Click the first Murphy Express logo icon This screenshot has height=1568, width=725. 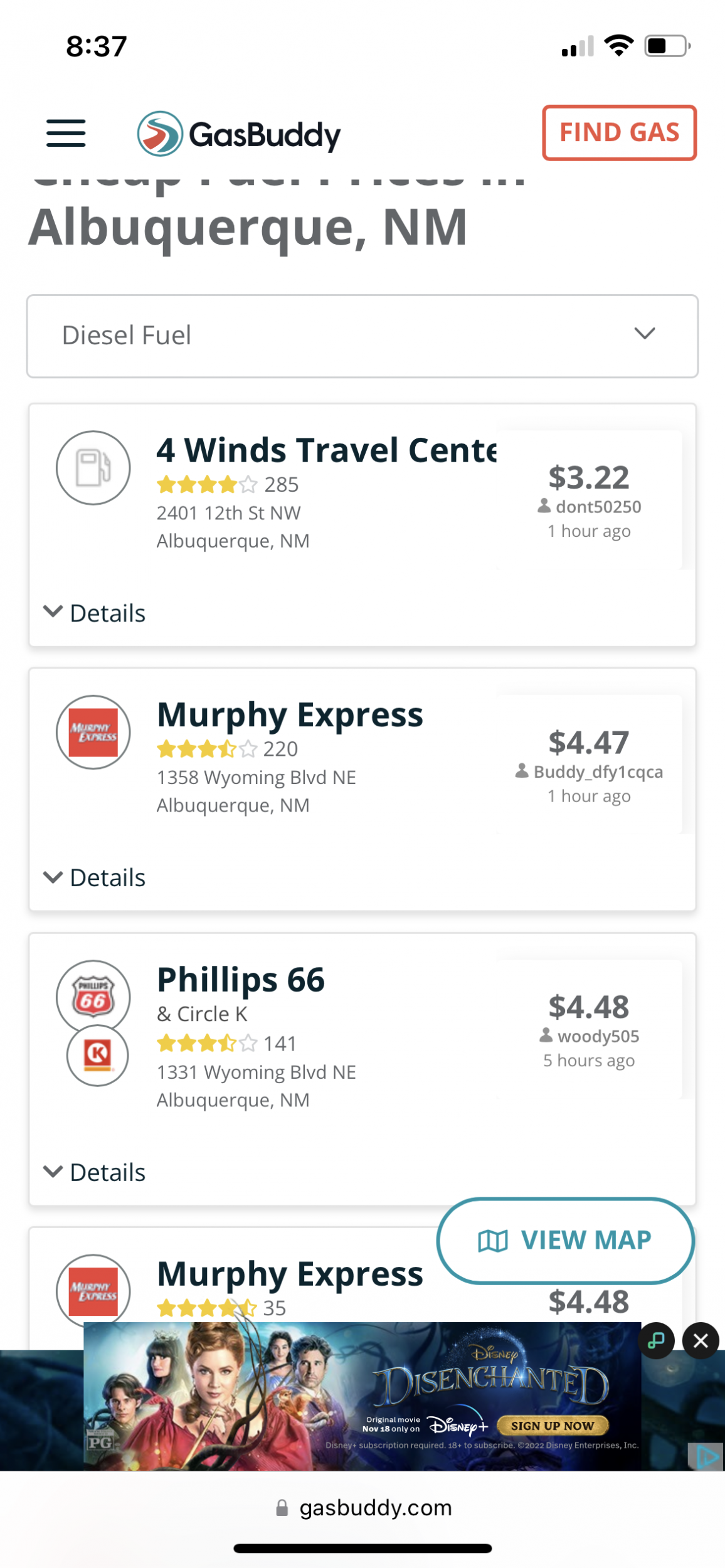[x=93, y=733]
